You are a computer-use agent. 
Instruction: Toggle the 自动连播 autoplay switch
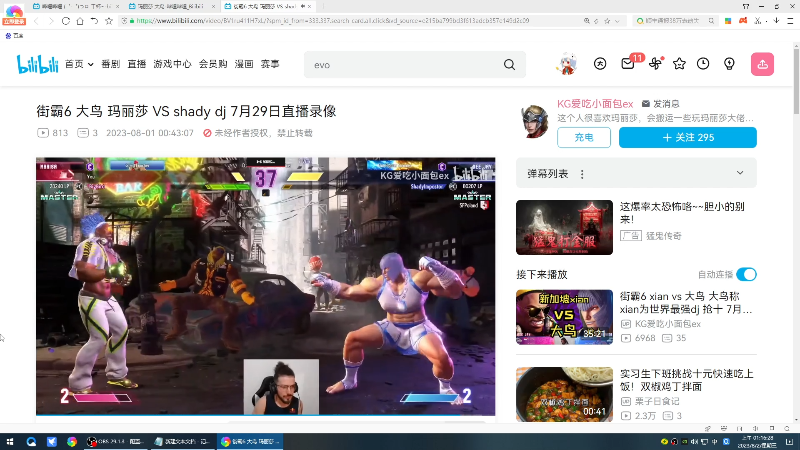[x=746, y=274]
